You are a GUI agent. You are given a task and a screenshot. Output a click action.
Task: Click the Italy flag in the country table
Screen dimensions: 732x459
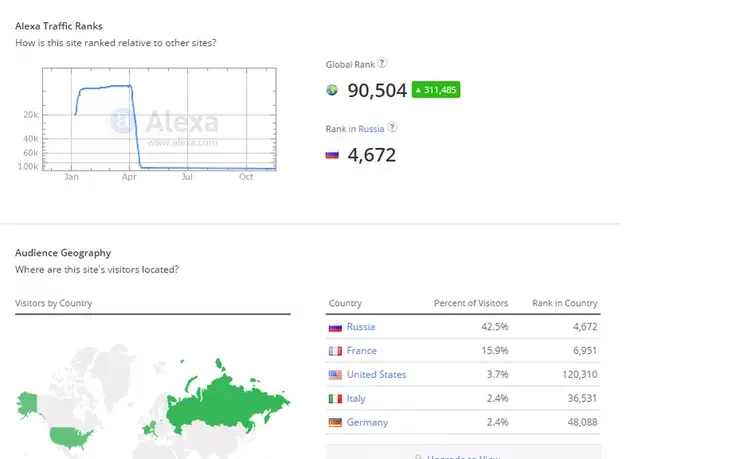click(335, 399)
